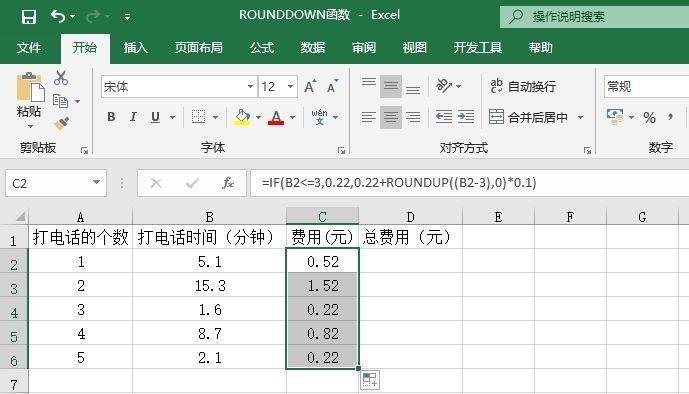
Task: Toggle Align Left icon
Action: 369,117
